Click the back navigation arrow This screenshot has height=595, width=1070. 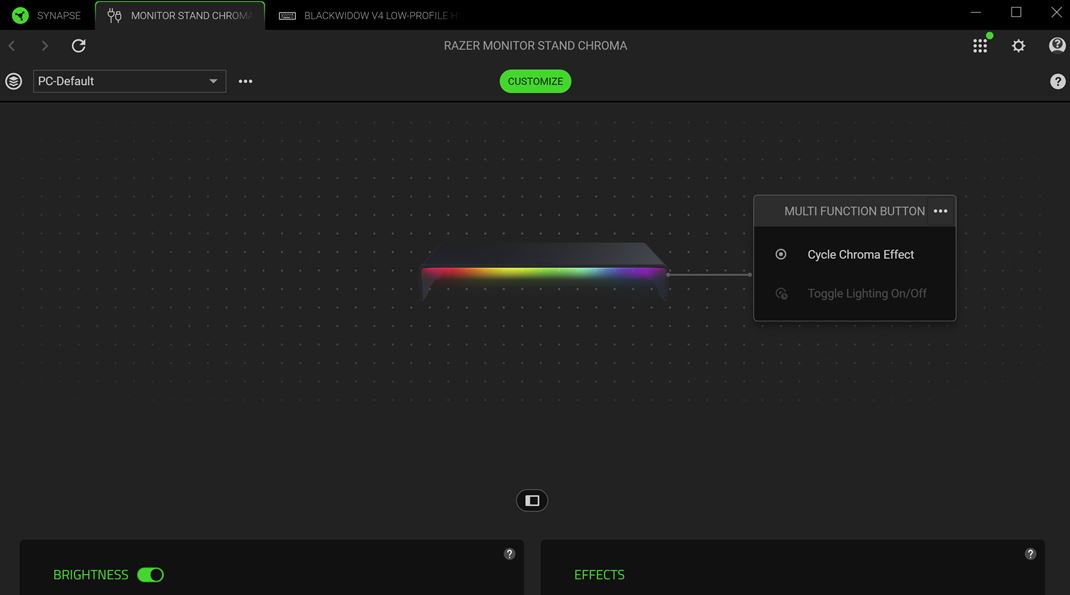[x=11, y=45]
